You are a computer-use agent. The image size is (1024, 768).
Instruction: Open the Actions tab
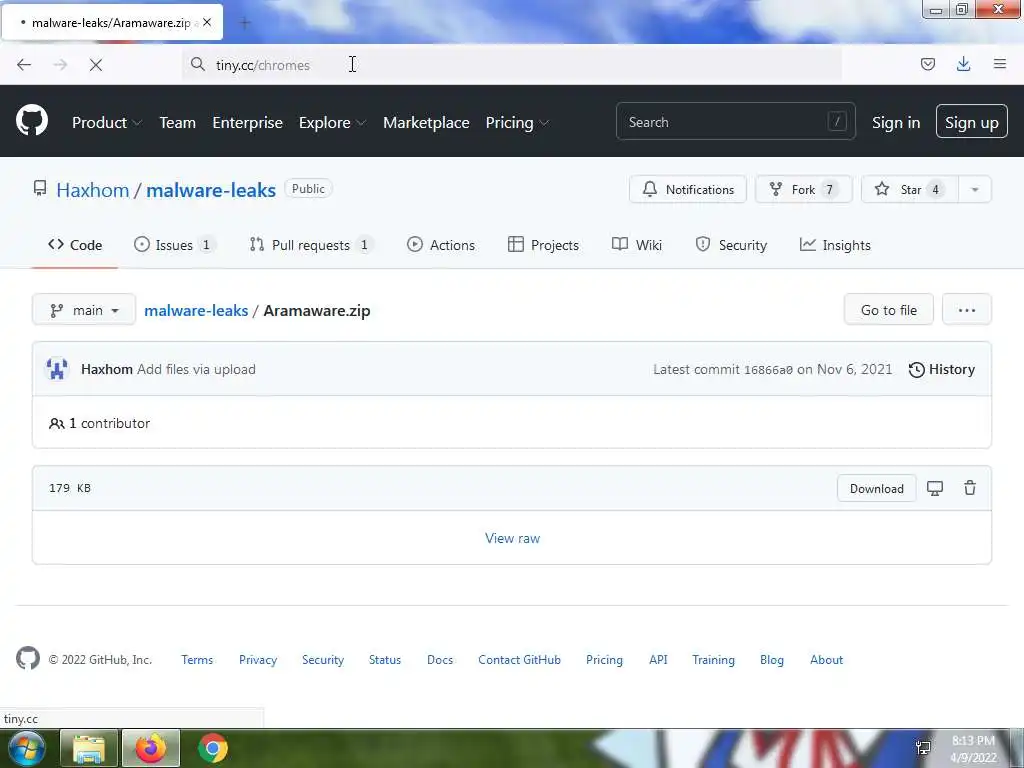[441, 245]
